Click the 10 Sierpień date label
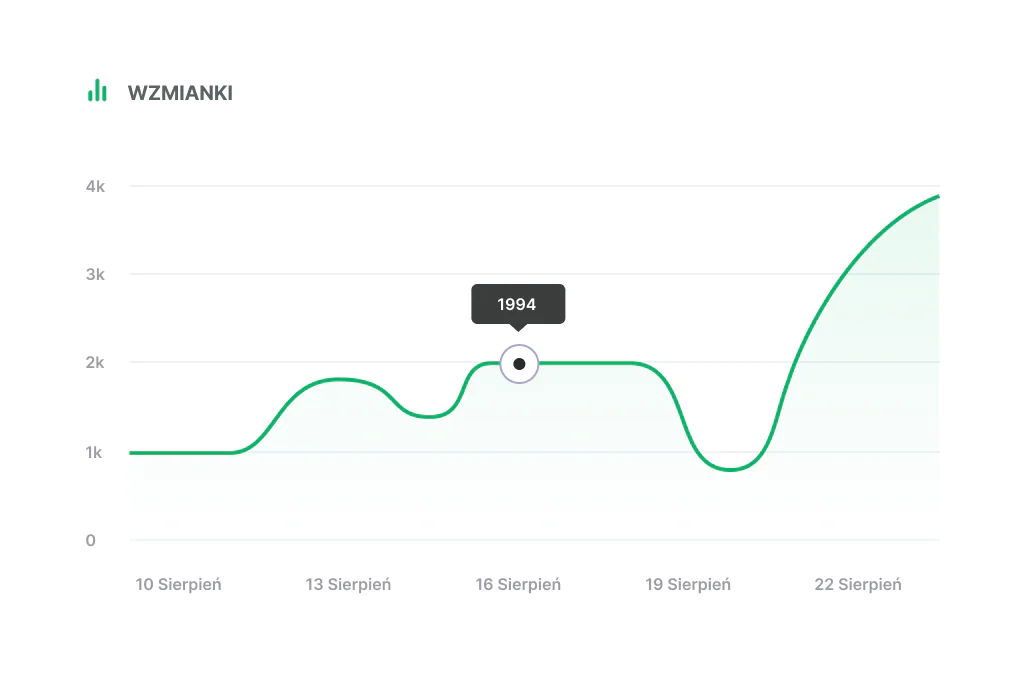Viewport: 1021px width, 688px height. (x=178, y=584)
